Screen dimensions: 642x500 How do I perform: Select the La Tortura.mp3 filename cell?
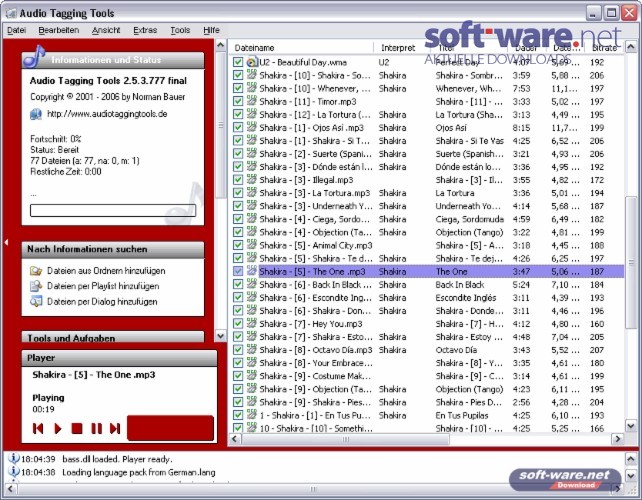(x=315, y=193)
